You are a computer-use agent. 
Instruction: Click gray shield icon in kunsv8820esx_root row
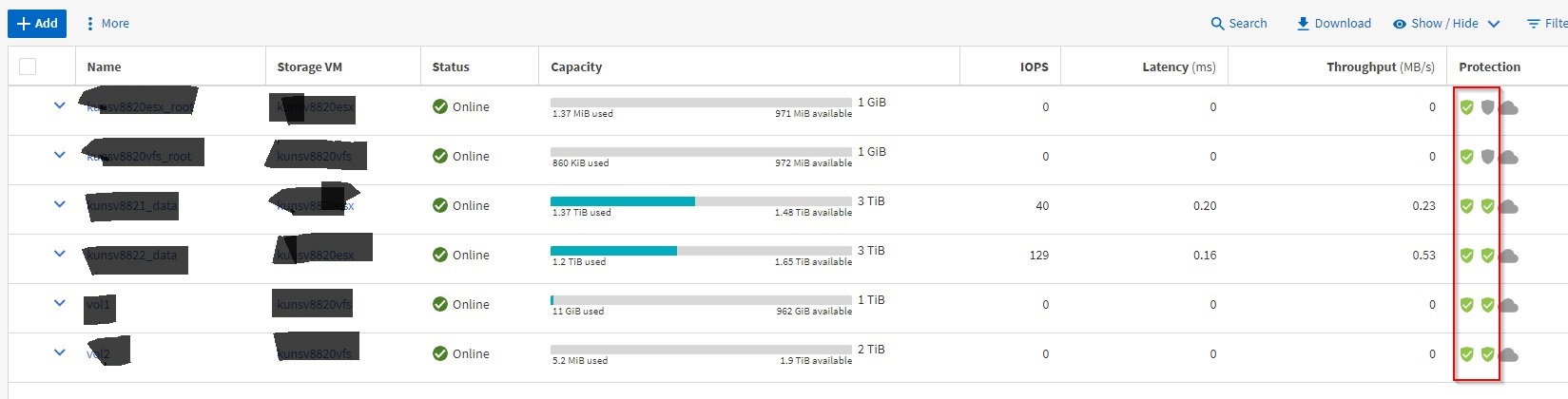(1488, 107)
